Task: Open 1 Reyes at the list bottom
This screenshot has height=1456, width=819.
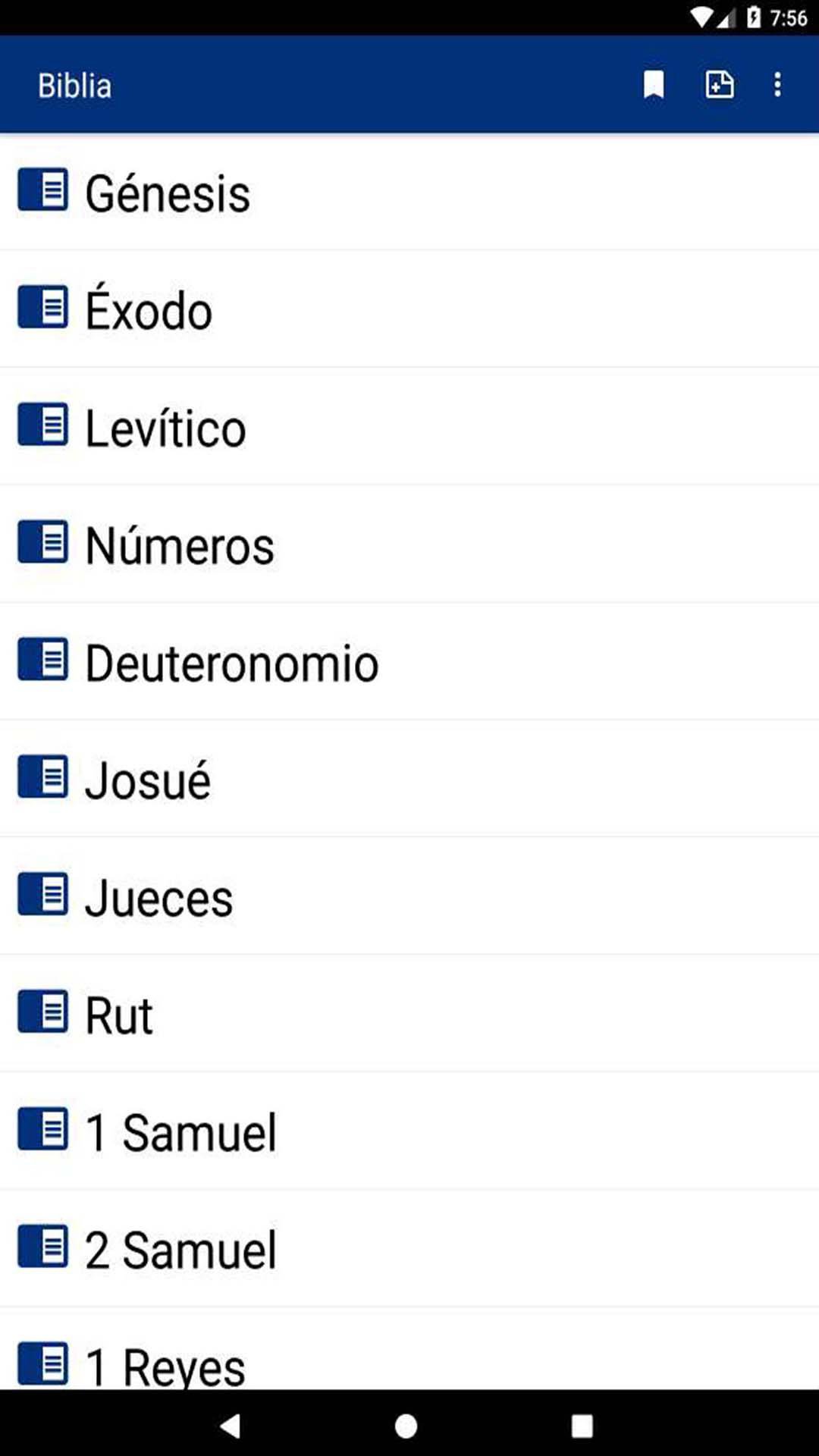Action: [165, 1365]
